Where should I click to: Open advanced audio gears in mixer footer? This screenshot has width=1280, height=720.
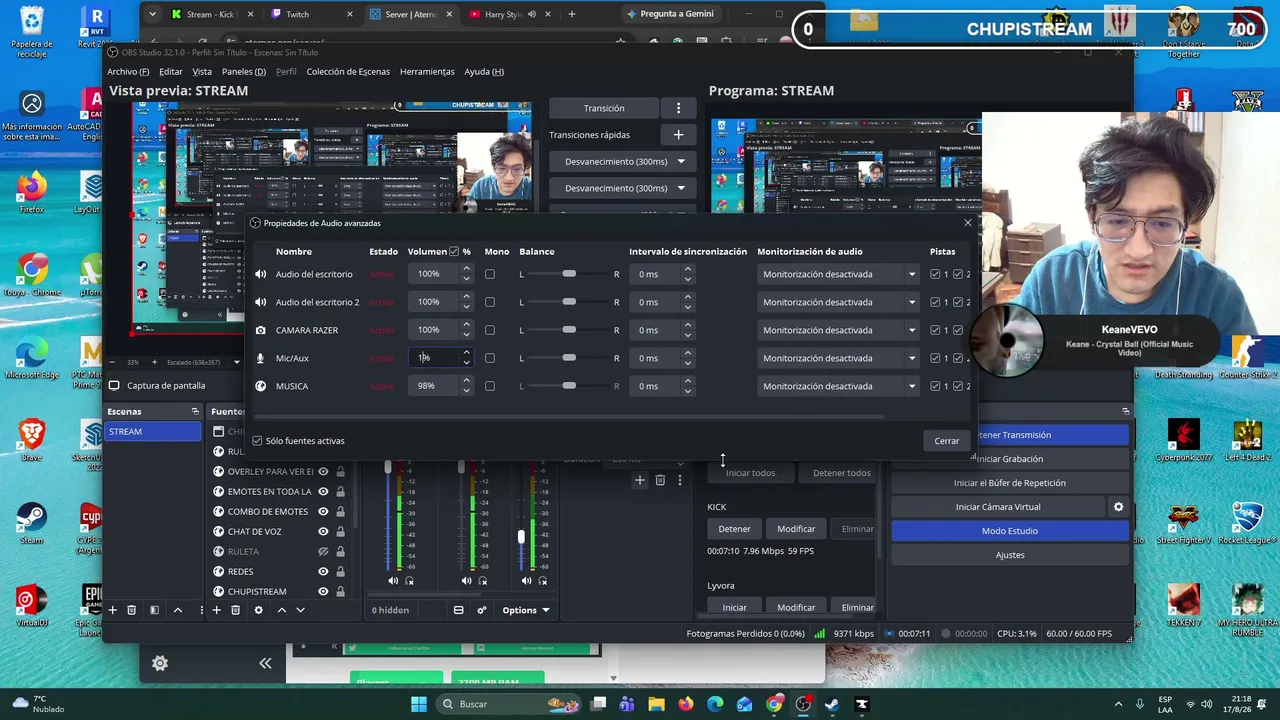click(482, 610)
